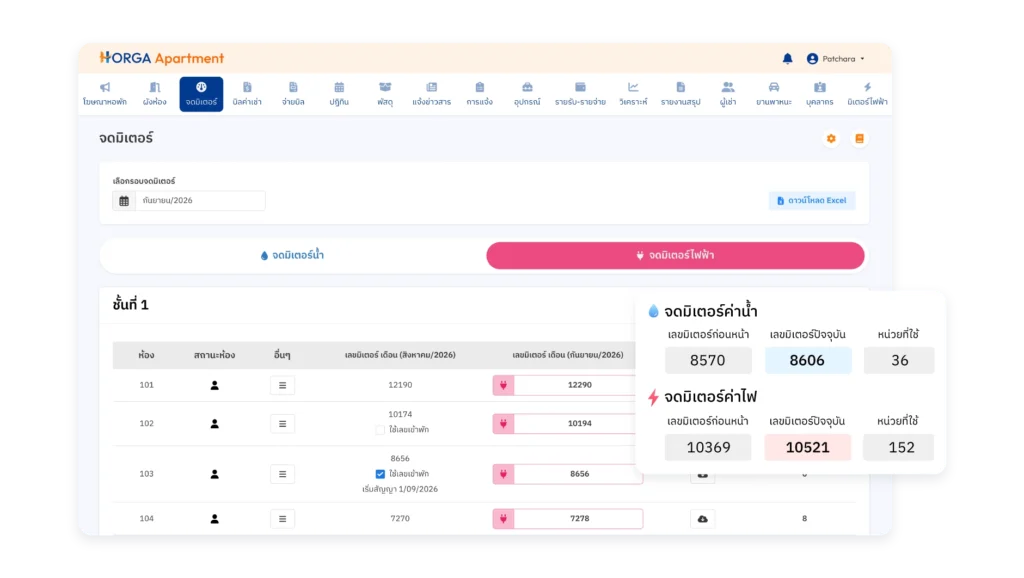The image size is (1024, 578).
Task: Open the hamburger menu for room 101
Action: (282, 385)
